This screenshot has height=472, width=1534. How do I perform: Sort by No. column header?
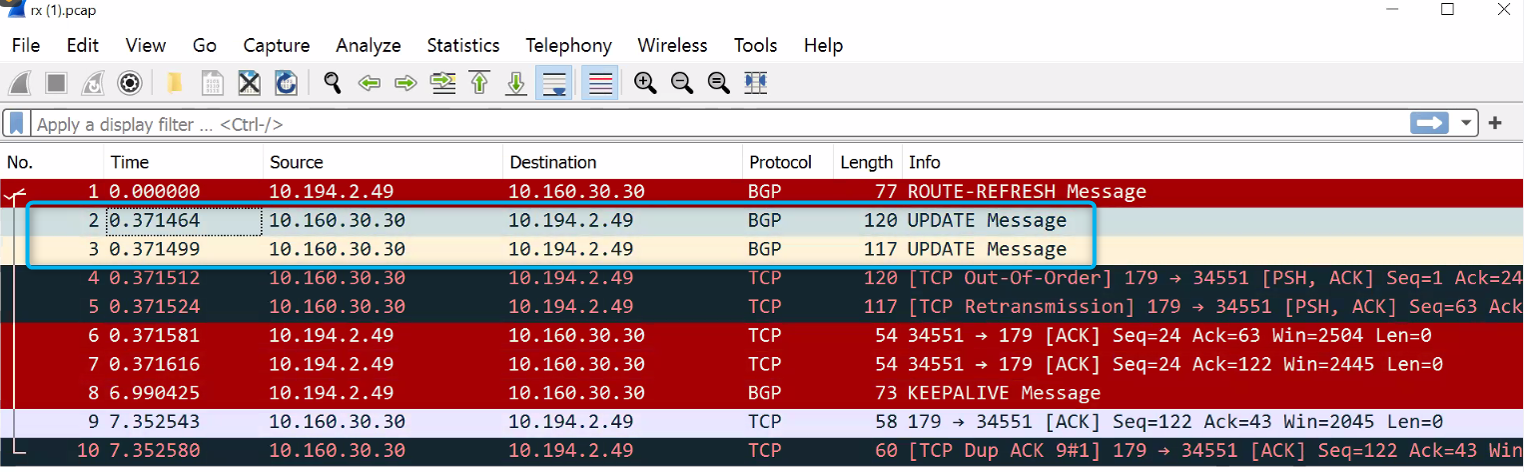point(52,162)
